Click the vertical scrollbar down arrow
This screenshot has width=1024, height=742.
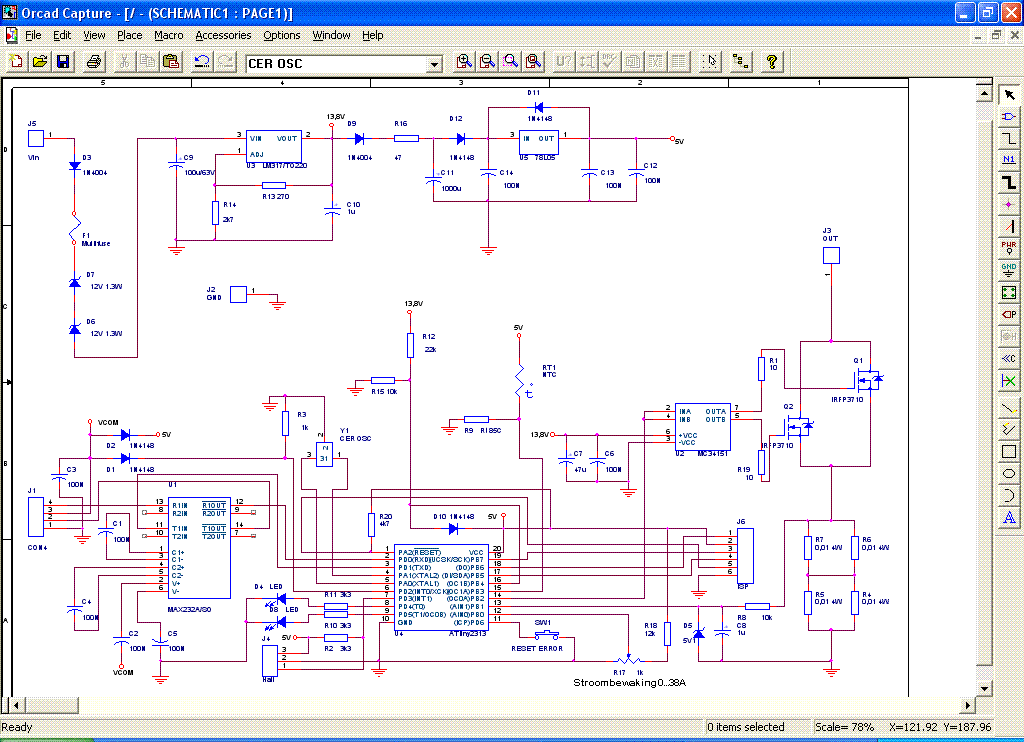pyautogui.click(x=984, y=690)
